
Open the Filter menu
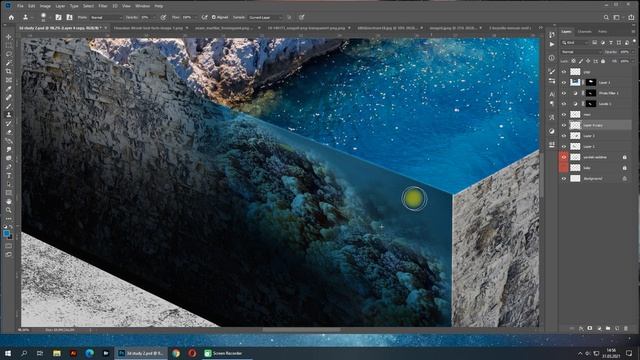tap(103, 6)
